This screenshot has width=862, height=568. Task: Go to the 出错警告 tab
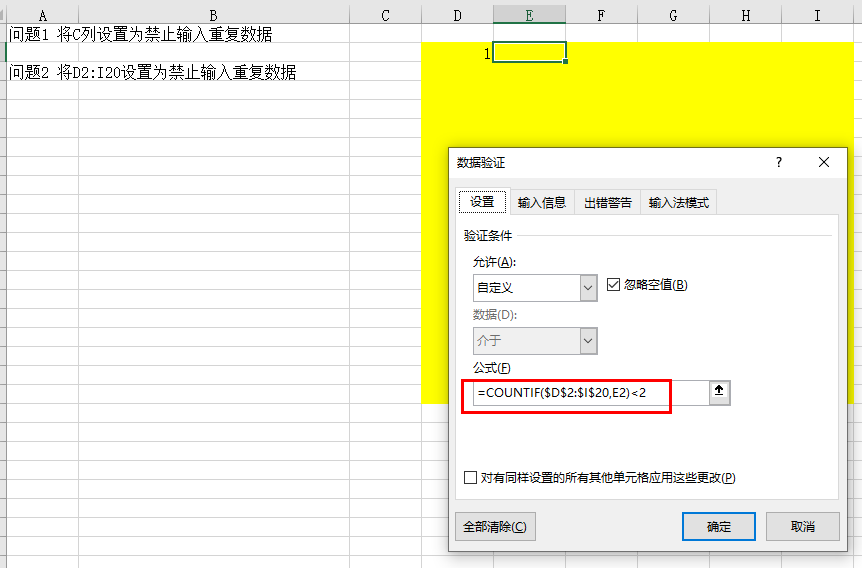point(608,202)
